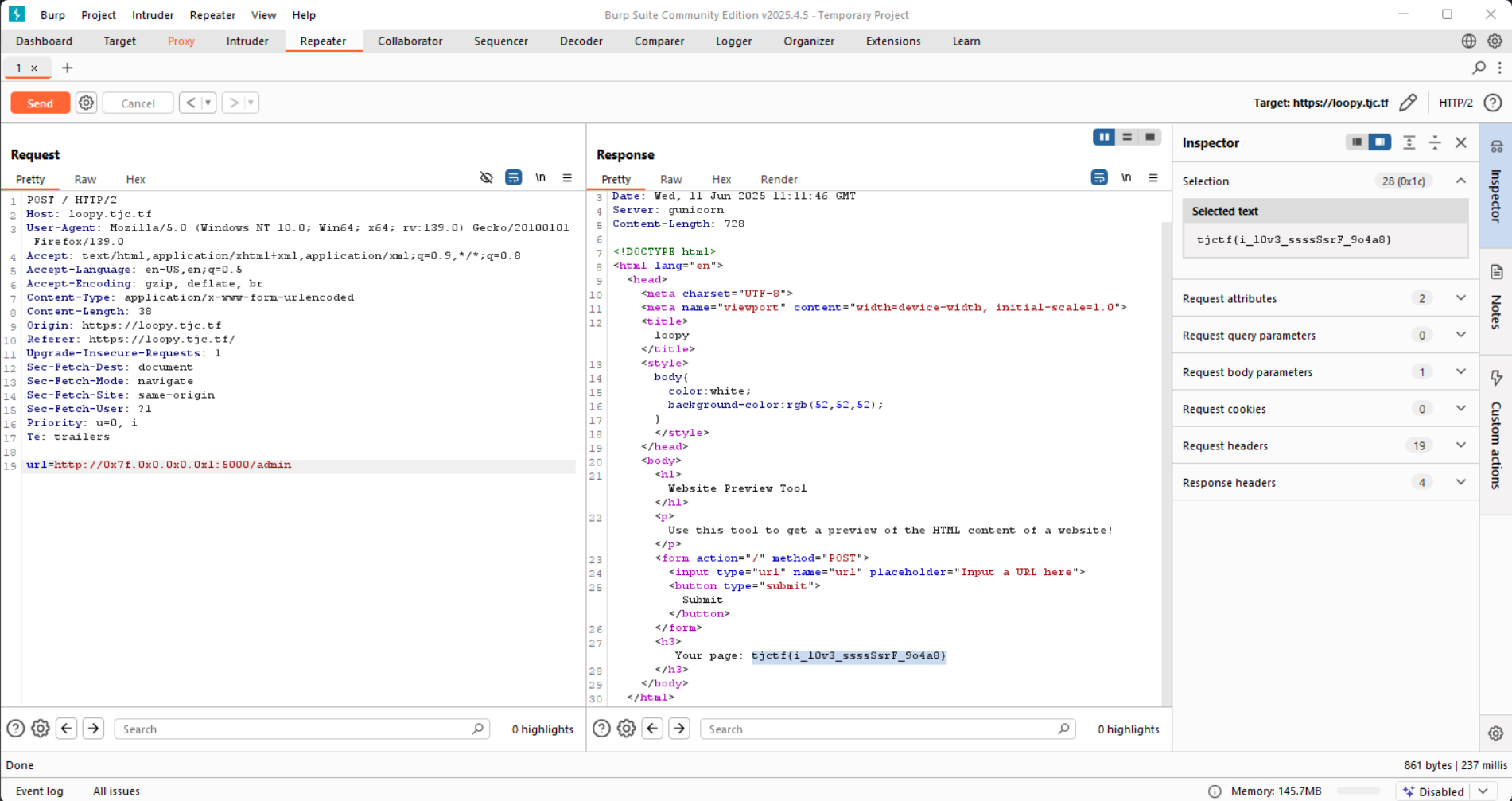Click request search input field

tap(302, 729)
